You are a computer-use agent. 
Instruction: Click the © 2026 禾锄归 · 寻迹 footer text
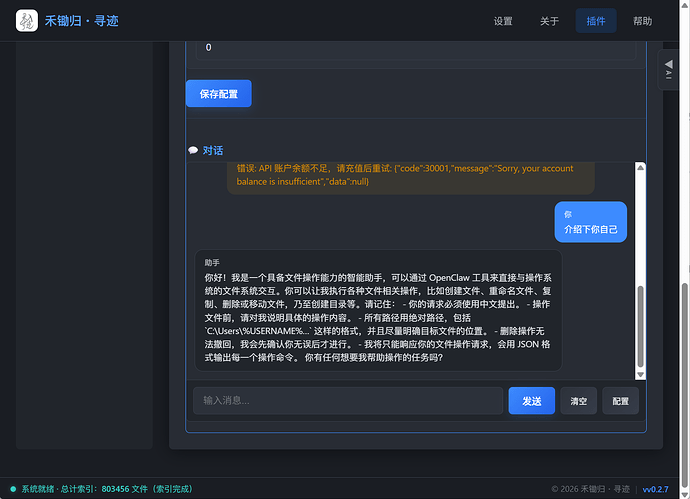tap(590, 489)
